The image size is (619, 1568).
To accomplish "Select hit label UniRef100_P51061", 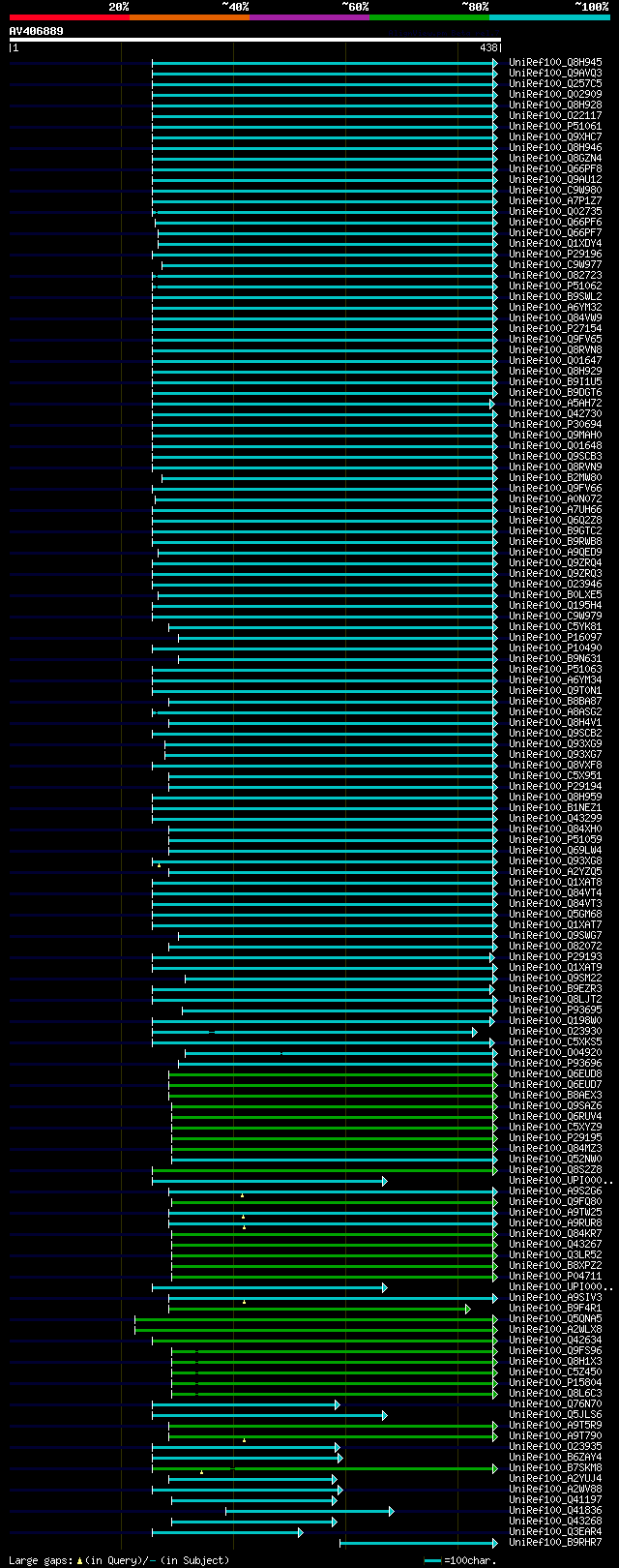I will 555,127.
